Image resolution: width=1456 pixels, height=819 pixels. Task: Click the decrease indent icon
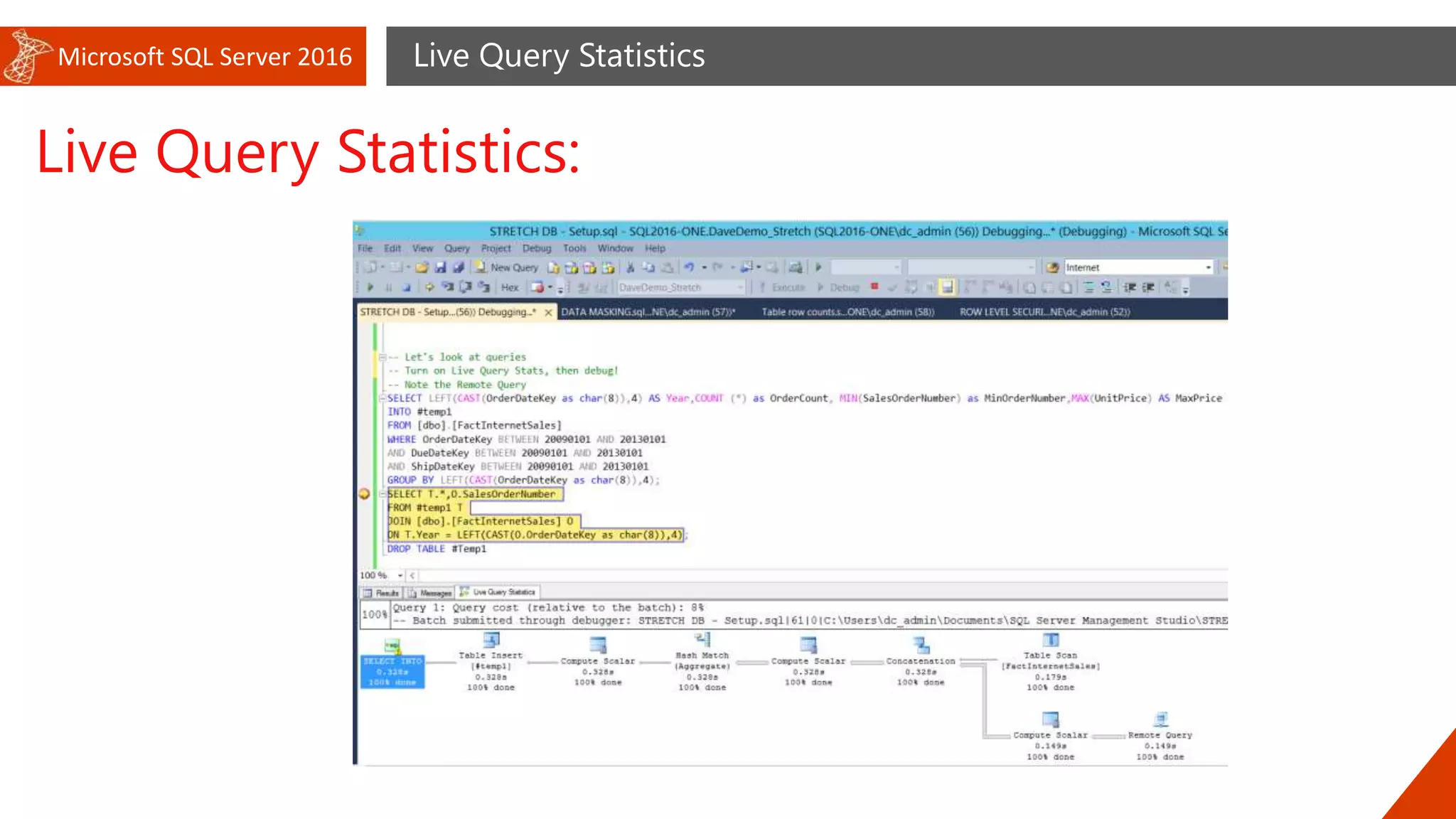pos(1130,287)
